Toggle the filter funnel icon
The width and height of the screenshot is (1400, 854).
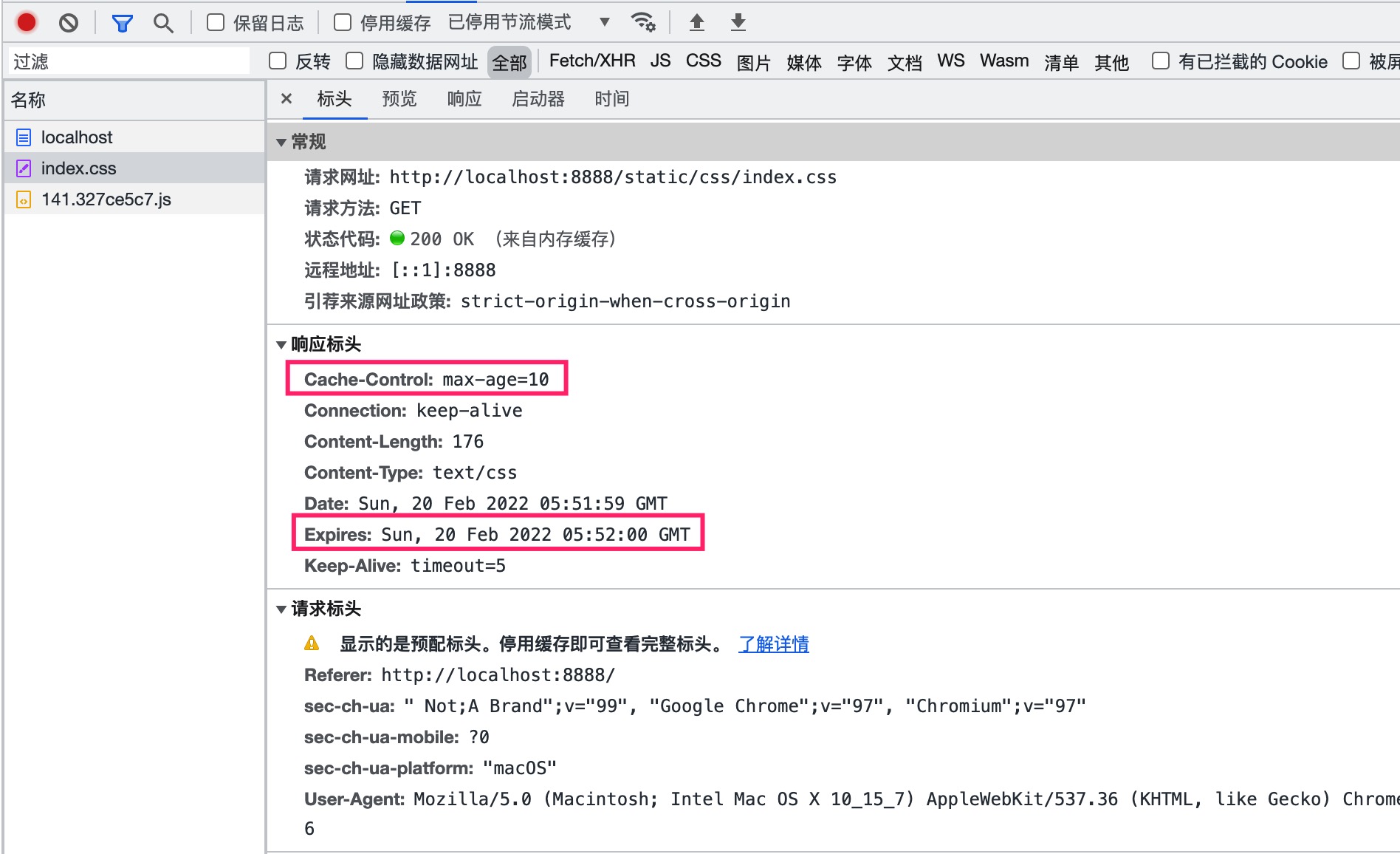coord(122,23)
